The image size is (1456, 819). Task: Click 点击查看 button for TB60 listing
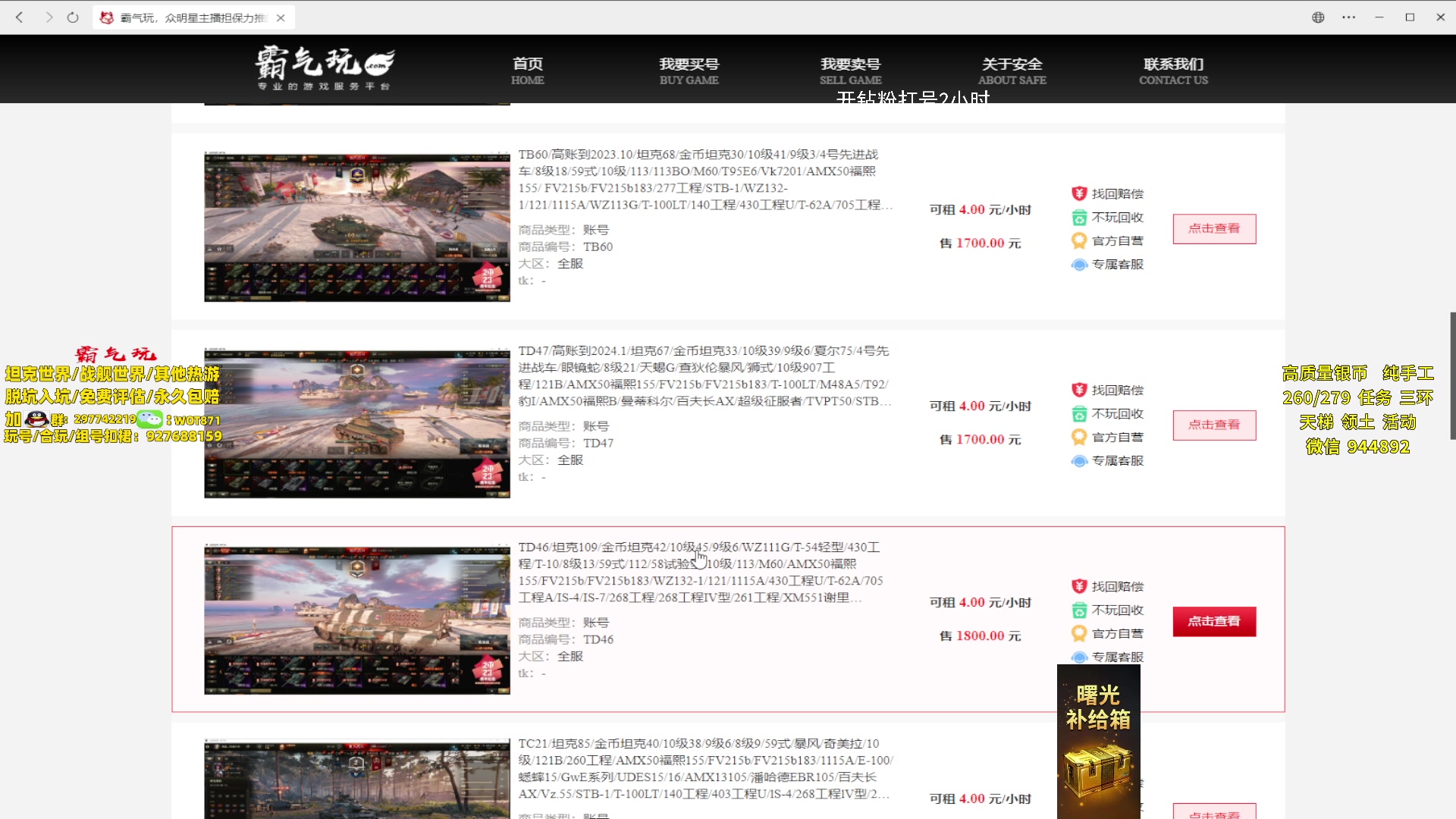(x=1214, y=228)
